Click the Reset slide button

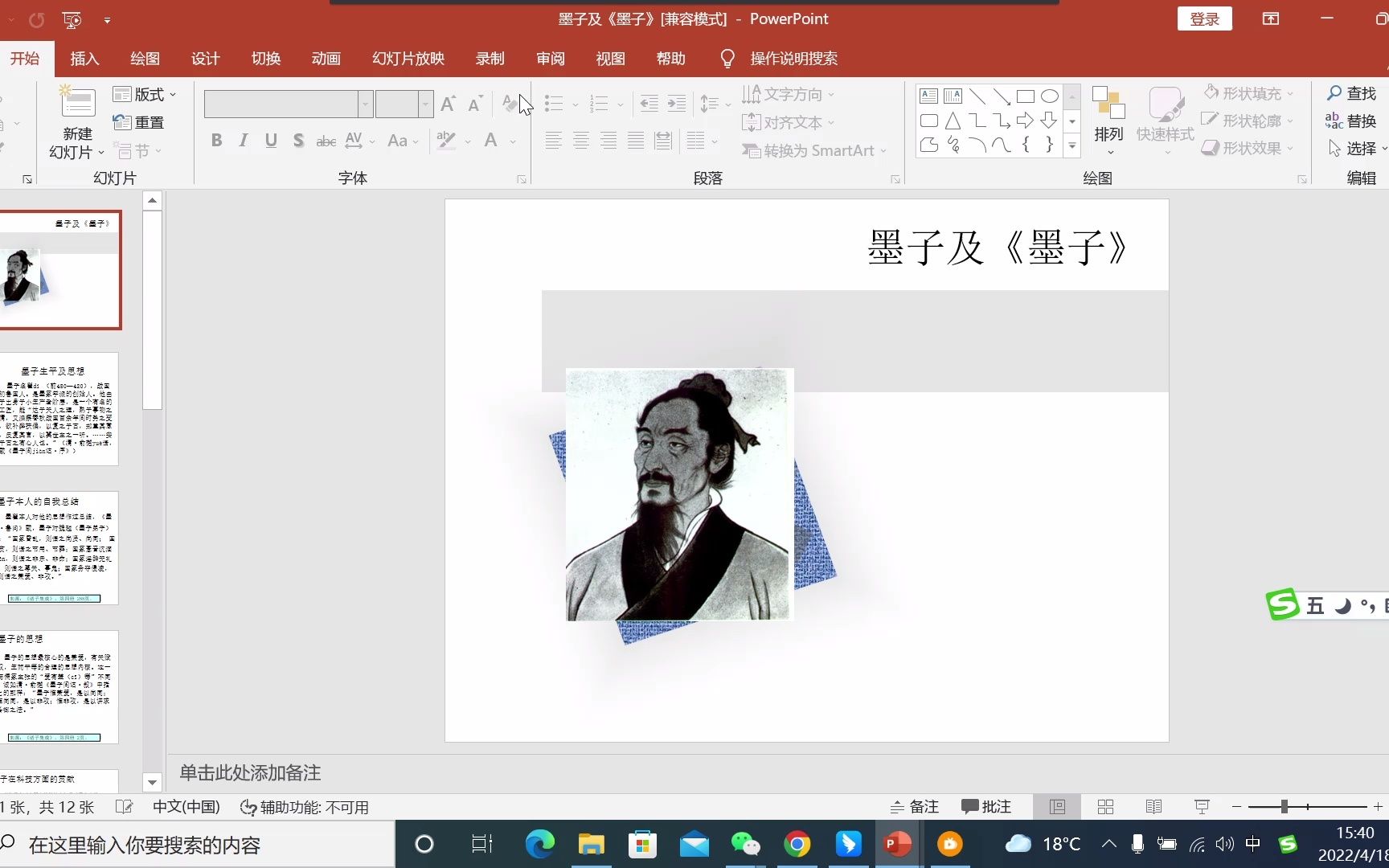pos(138,122)
